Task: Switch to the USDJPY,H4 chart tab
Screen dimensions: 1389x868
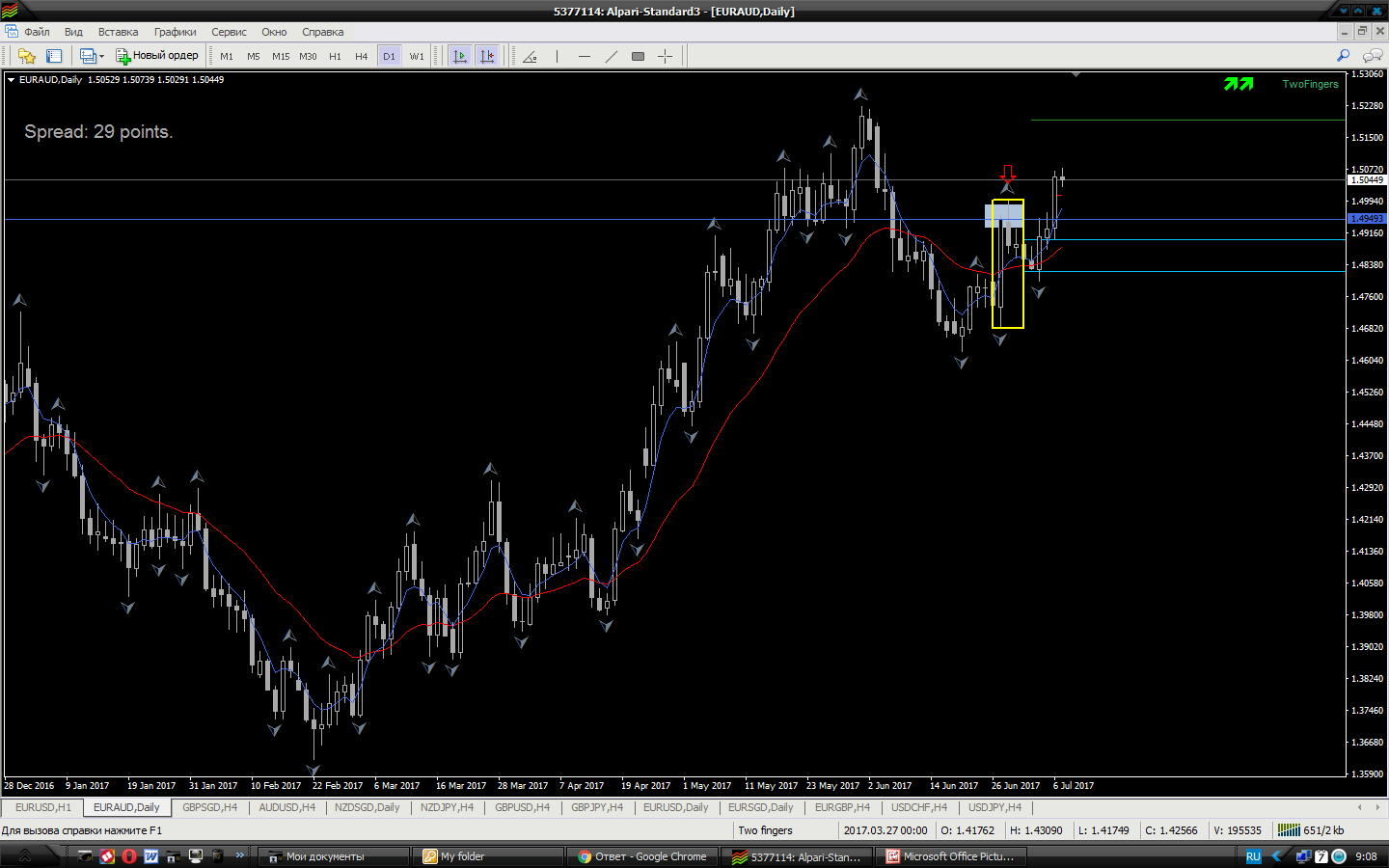Action: [994, 808]
